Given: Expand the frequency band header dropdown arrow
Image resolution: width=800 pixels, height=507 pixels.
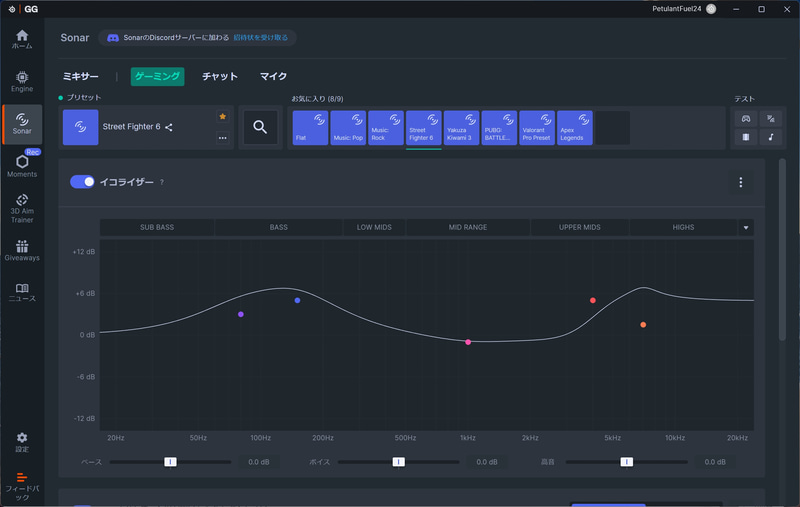Looking at the screenshot, I should pos(746,227).
